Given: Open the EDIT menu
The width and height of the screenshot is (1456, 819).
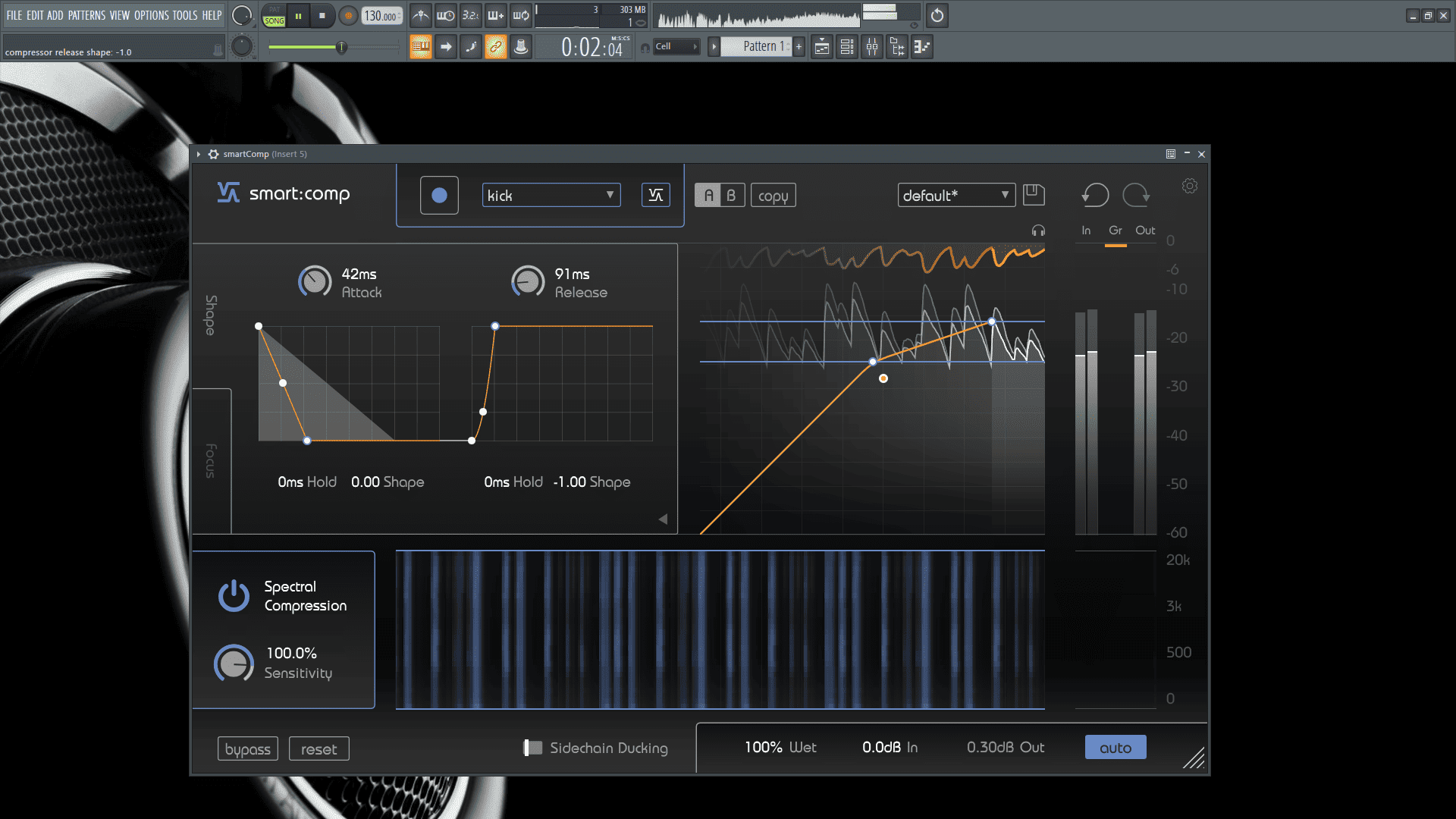Looking at the screenshot, I should point(35,15).
